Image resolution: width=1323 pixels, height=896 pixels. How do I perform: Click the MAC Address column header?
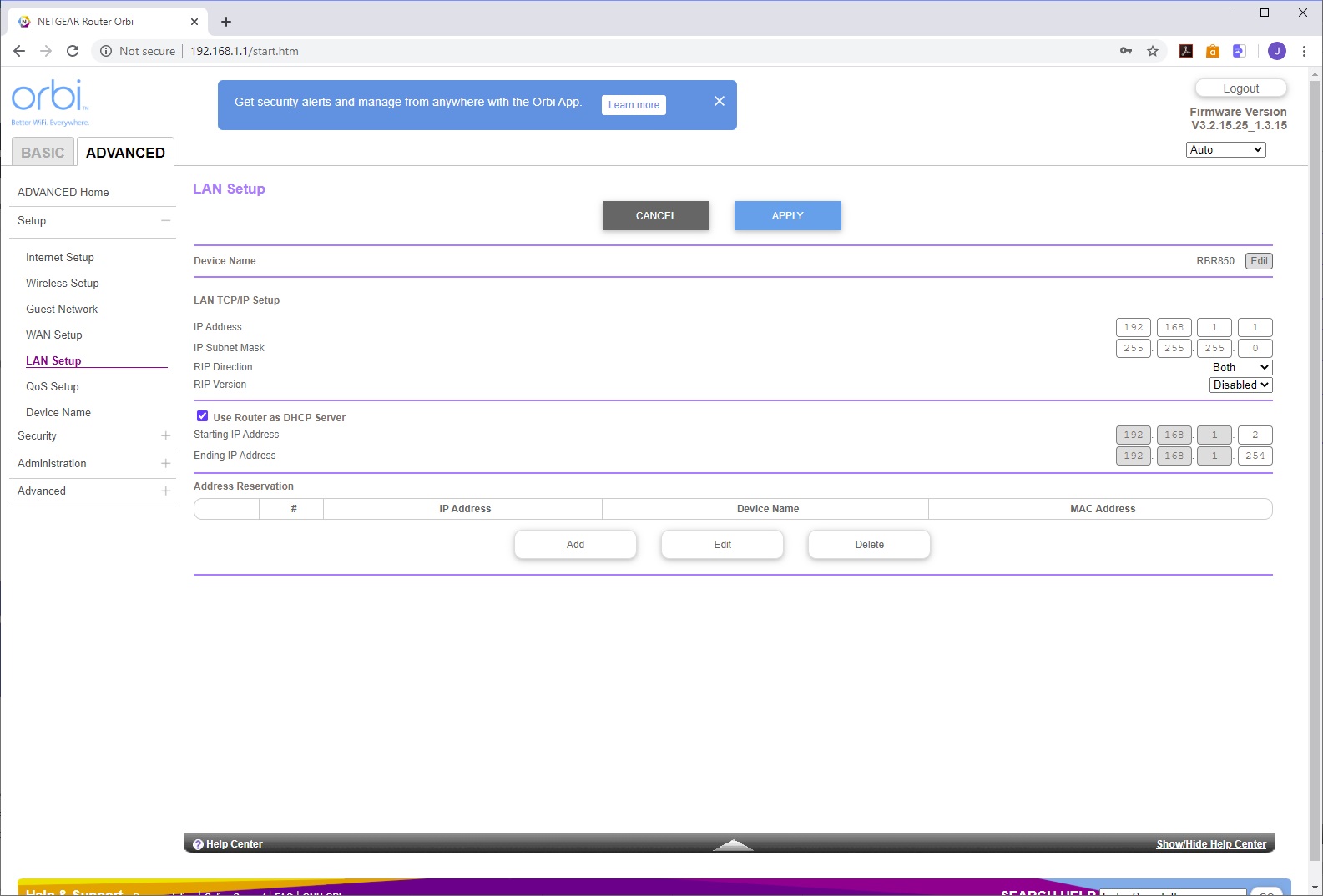tap(1103, 509)
